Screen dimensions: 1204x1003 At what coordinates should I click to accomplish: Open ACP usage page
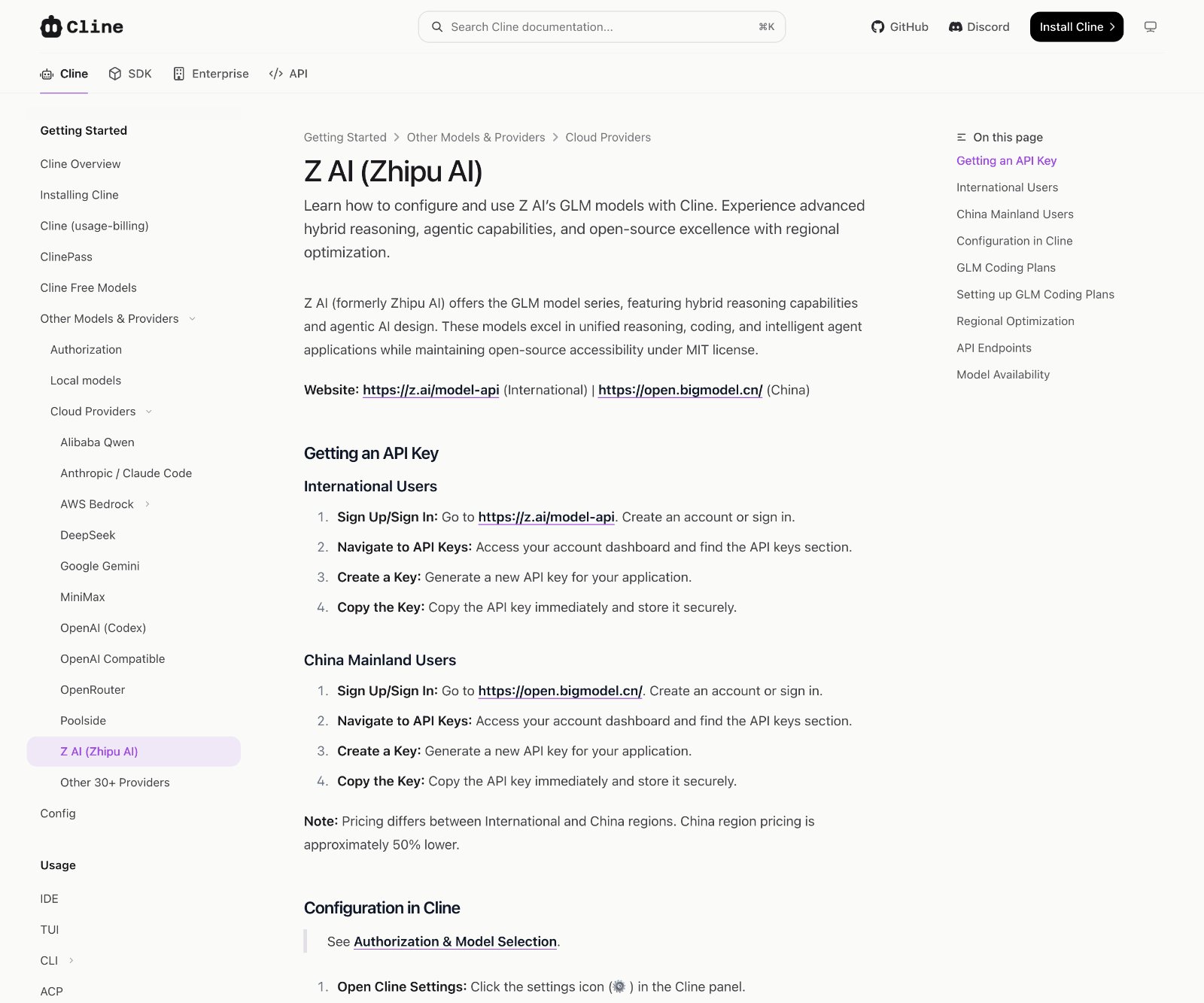pyautogui.click(x=52, y=992)
